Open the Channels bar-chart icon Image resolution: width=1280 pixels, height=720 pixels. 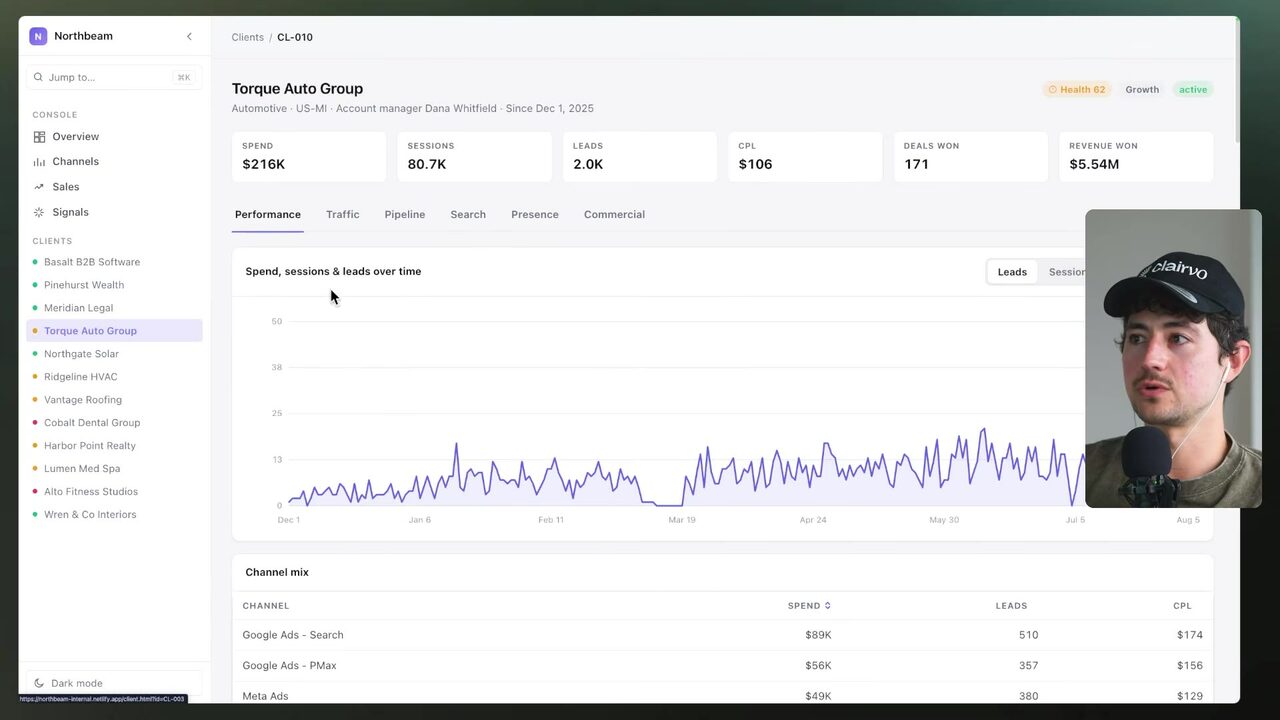tap(39, 162)
